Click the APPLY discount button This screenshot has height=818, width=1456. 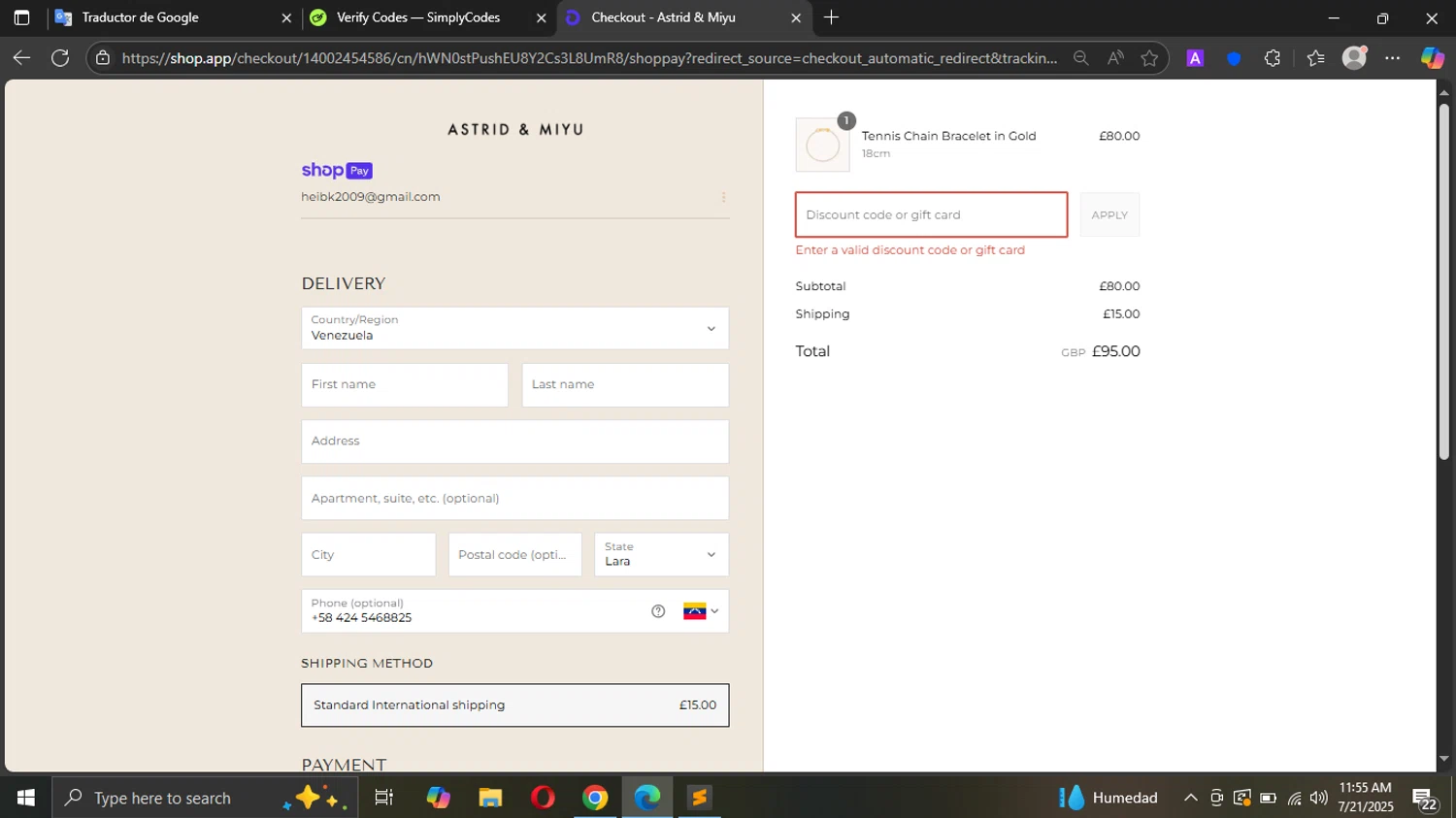click(1109, 214)
